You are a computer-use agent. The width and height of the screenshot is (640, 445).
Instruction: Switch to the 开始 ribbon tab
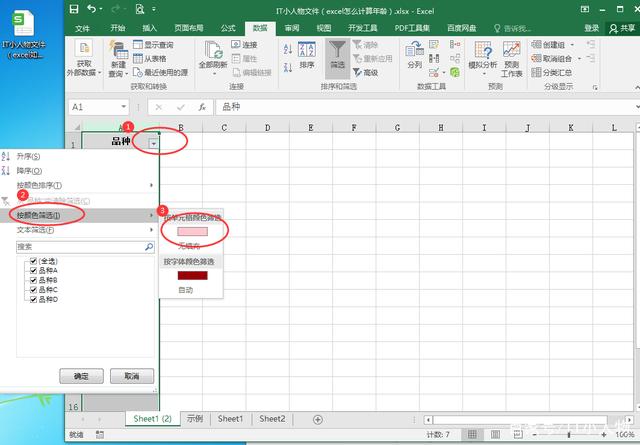pos(118,28)
